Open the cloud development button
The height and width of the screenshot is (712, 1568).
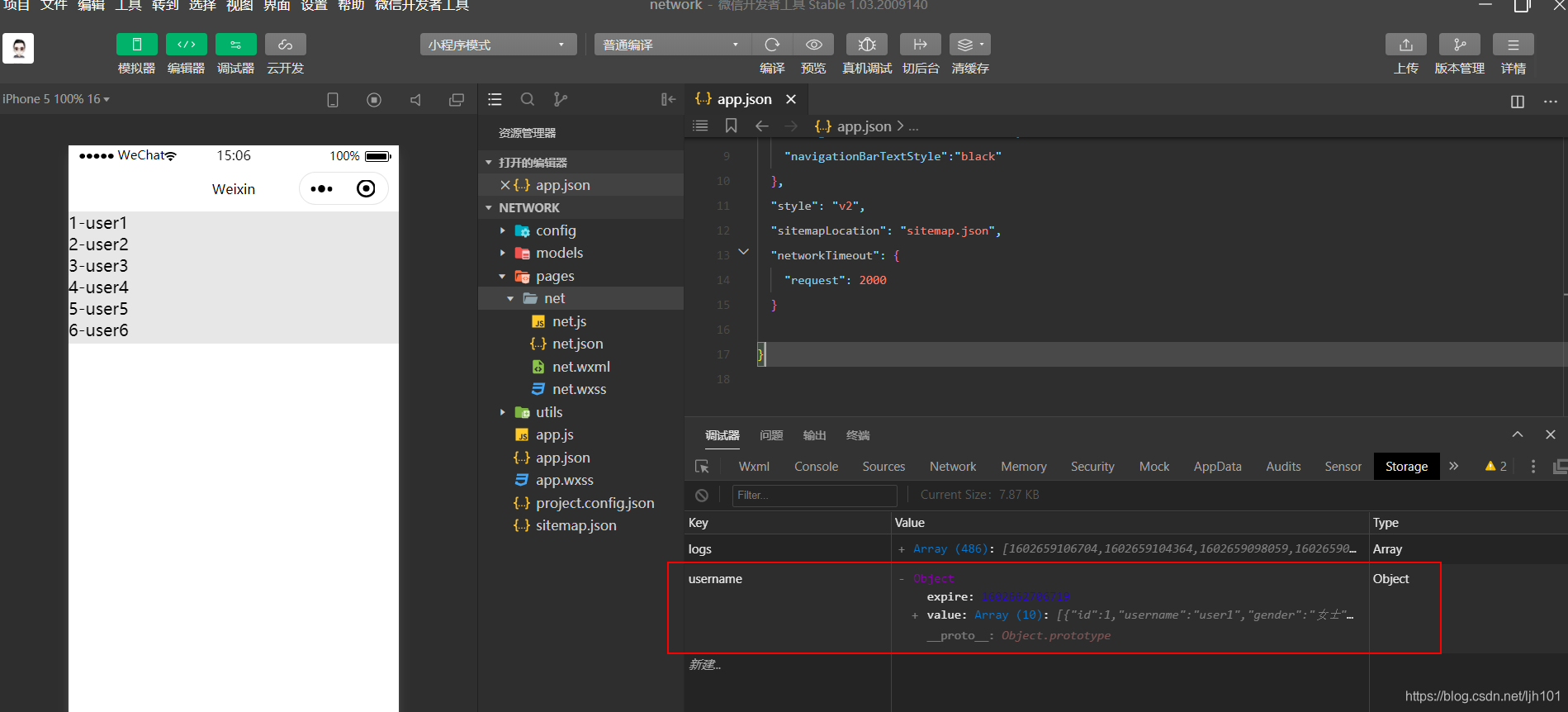pyautogui.click(x=285, y=44)
